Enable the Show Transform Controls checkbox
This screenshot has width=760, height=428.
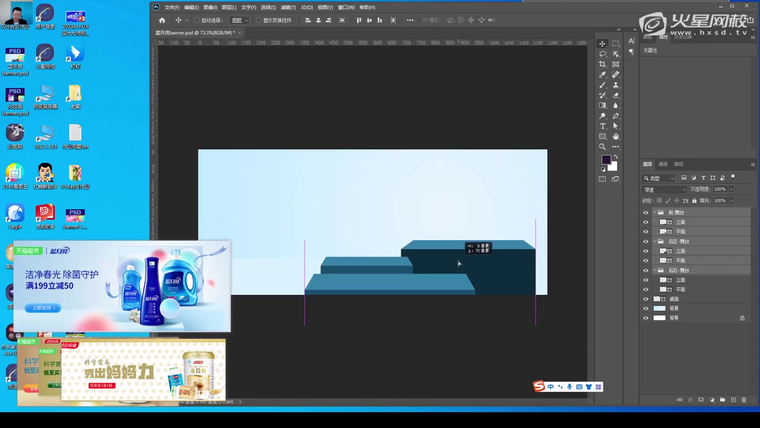[258, 20]
